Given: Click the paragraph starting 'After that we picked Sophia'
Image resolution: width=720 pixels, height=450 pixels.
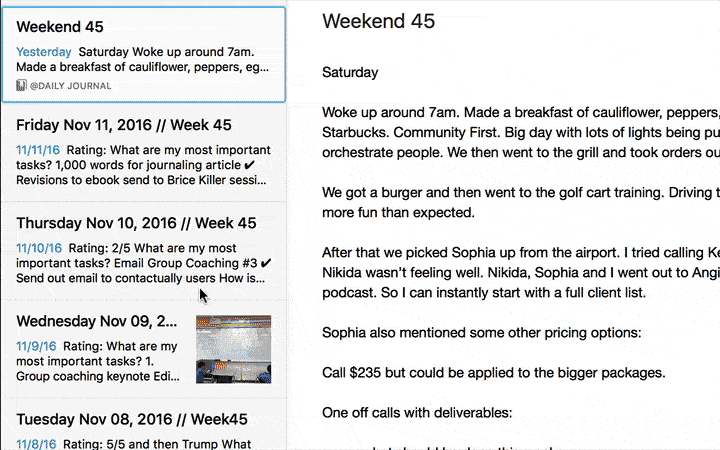Looking at the screenshot, I should (521, 272).
